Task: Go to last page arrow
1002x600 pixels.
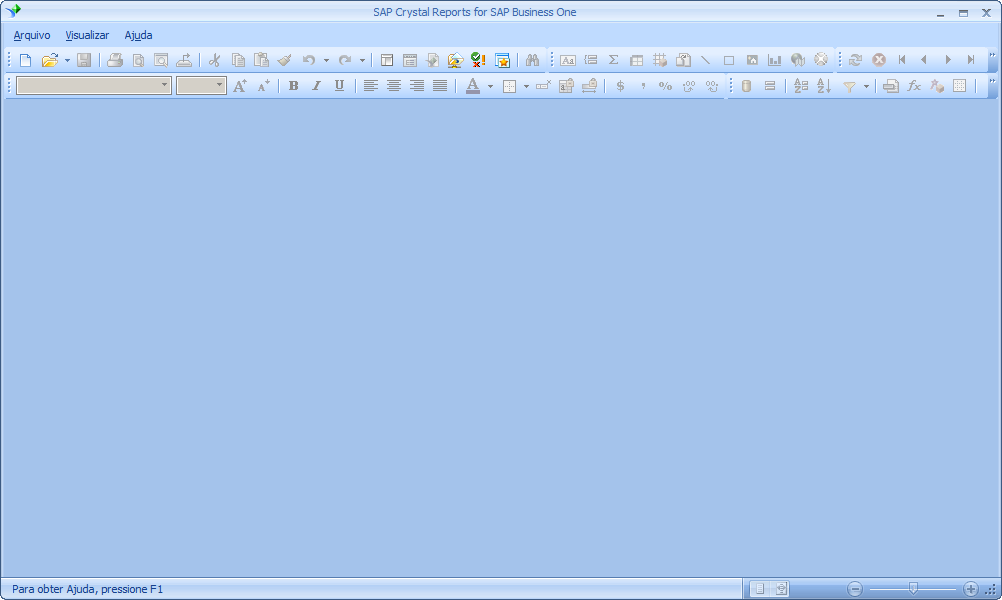Action: point(971,60)
